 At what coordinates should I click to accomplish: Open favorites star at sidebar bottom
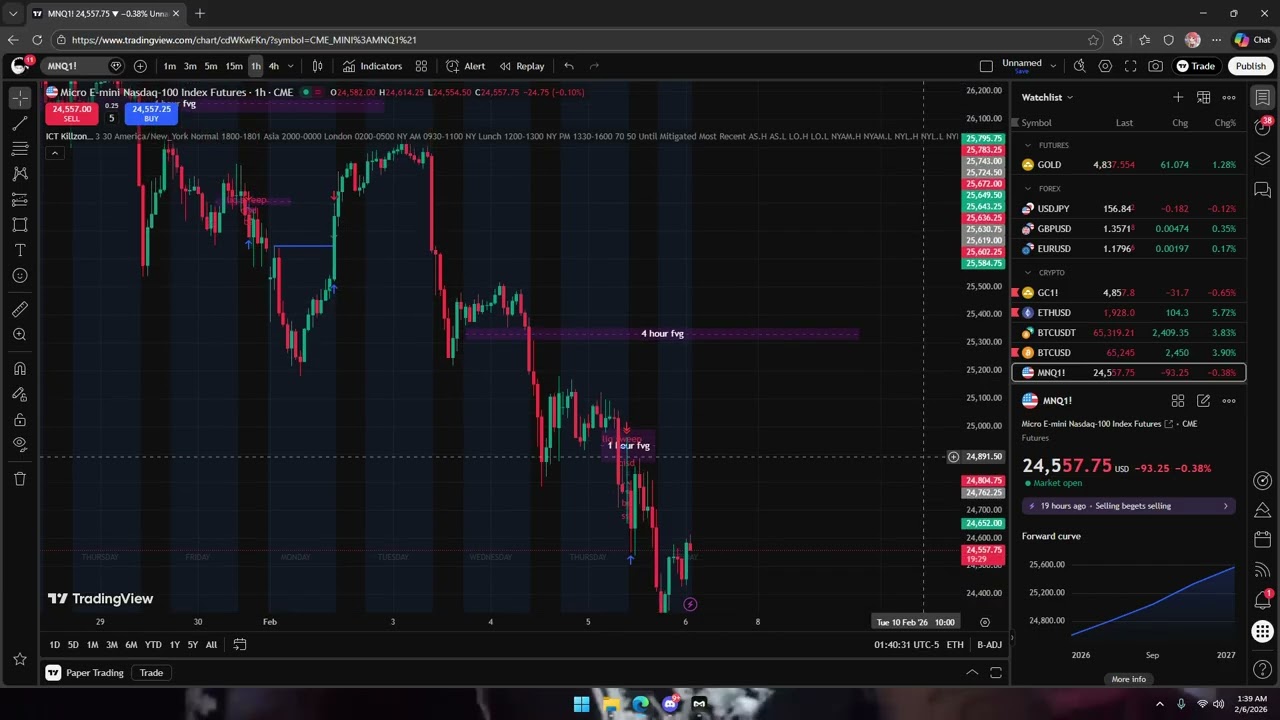pos(20,659)
